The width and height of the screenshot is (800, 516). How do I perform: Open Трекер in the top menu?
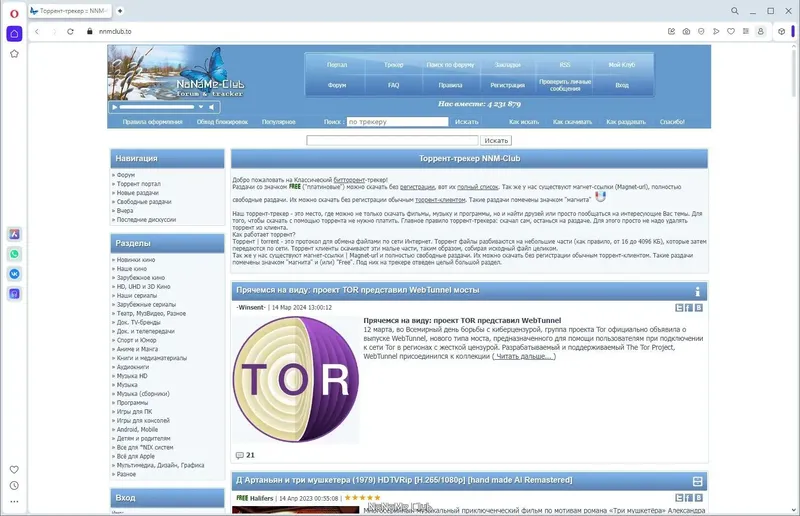(393, 65)
